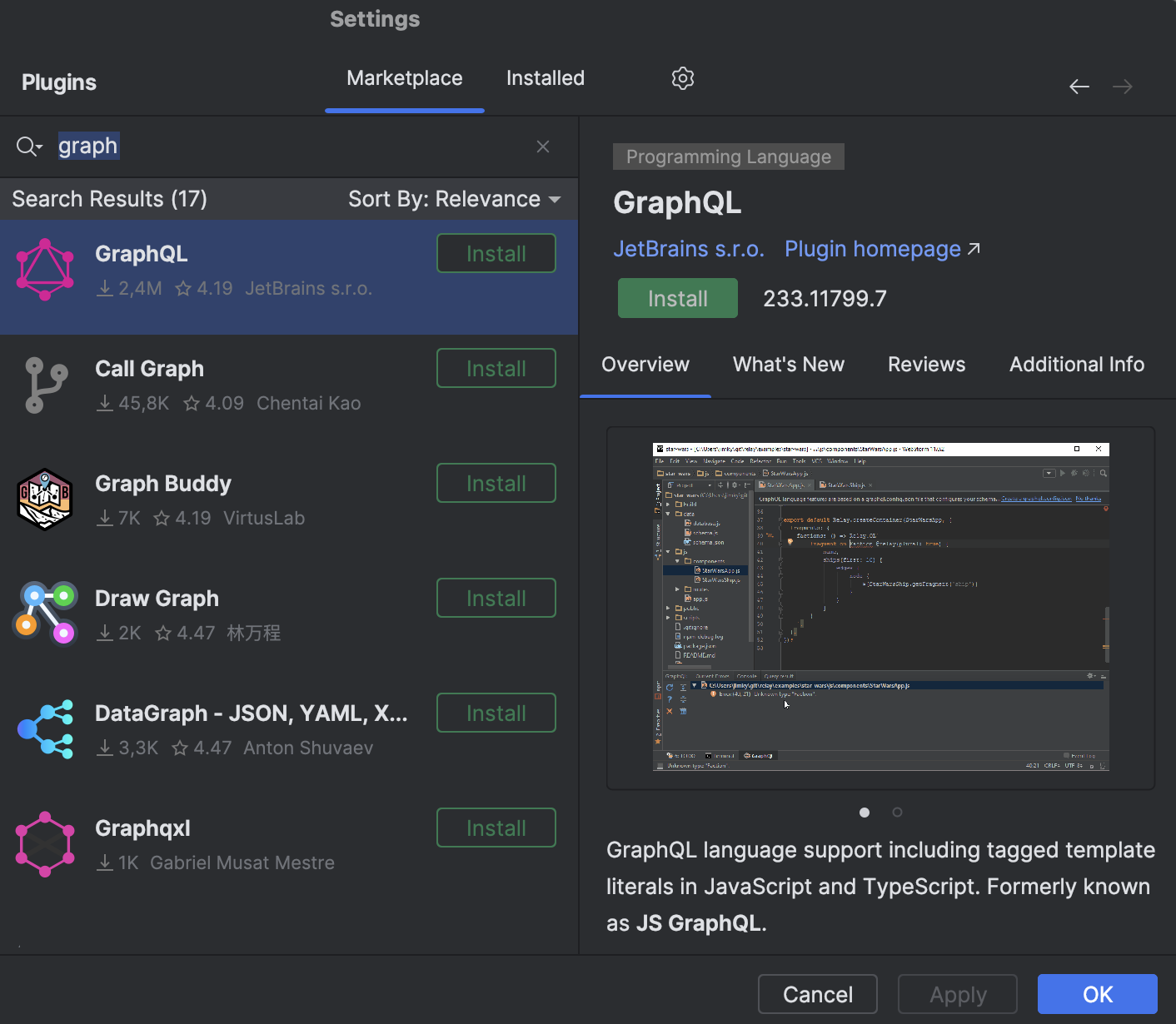Click the GraphQL plugin icon
This screenshot has height=1024, width=1176.
44,268
